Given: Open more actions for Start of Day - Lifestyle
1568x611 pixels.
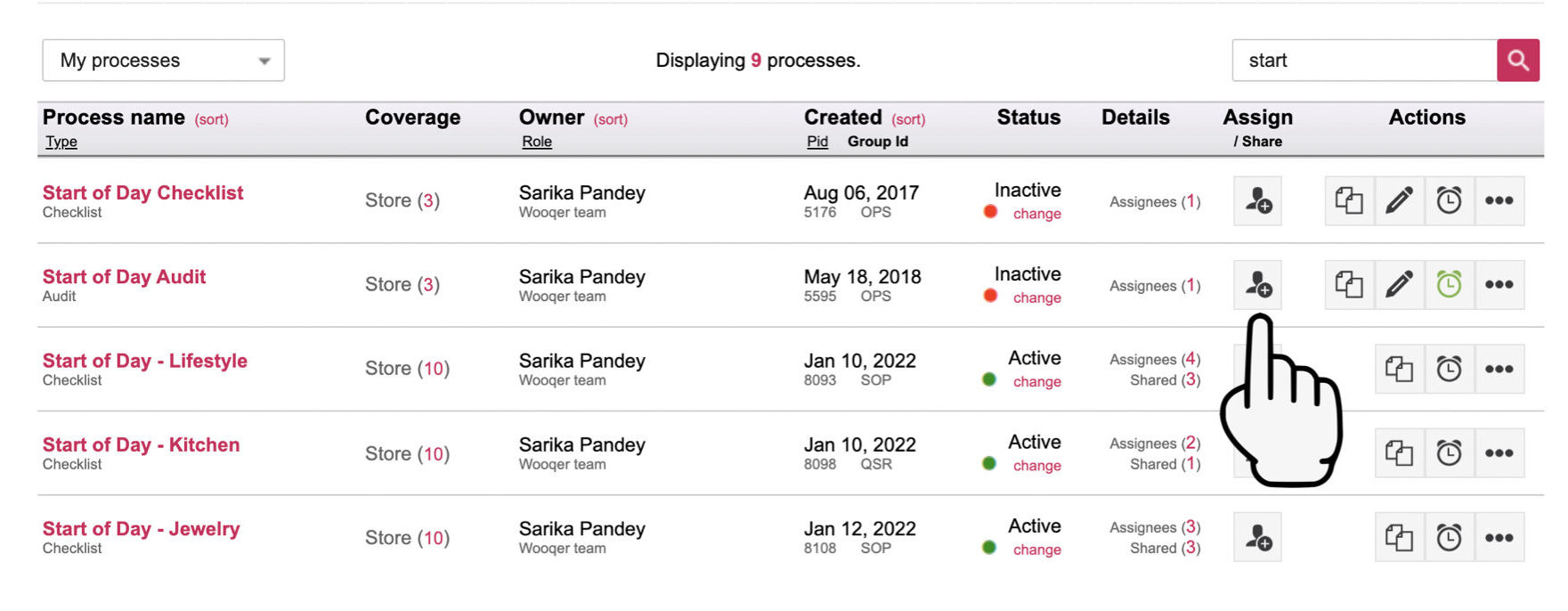Looking at the screenshot, I should (x=1499, y=369).
